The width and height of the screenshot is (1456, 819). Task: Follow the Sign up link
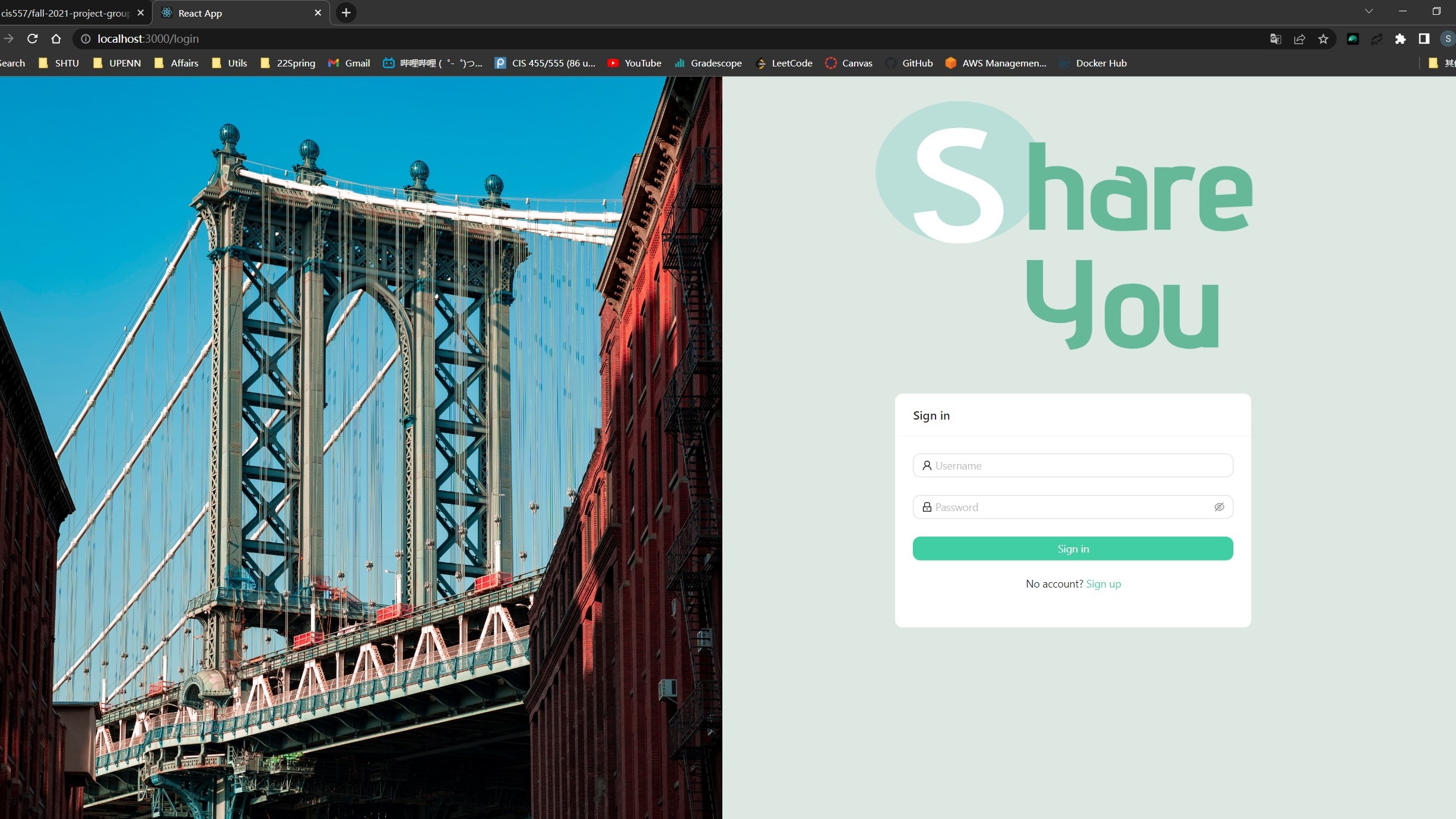point(1103,584)
